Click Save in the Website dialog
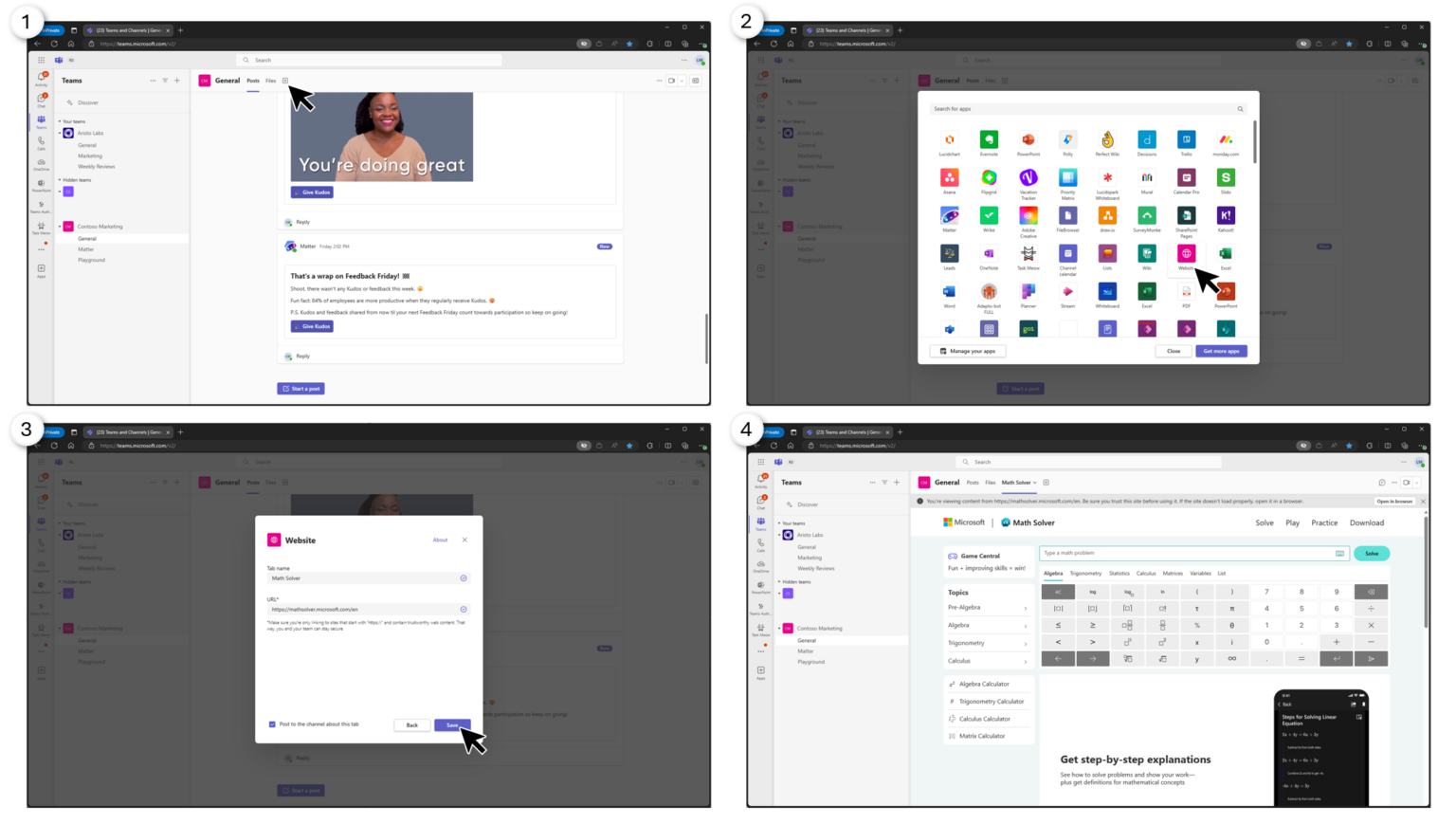Image resolution: width=1456 pixels, height=824 pixels. [x=452, y=725]
